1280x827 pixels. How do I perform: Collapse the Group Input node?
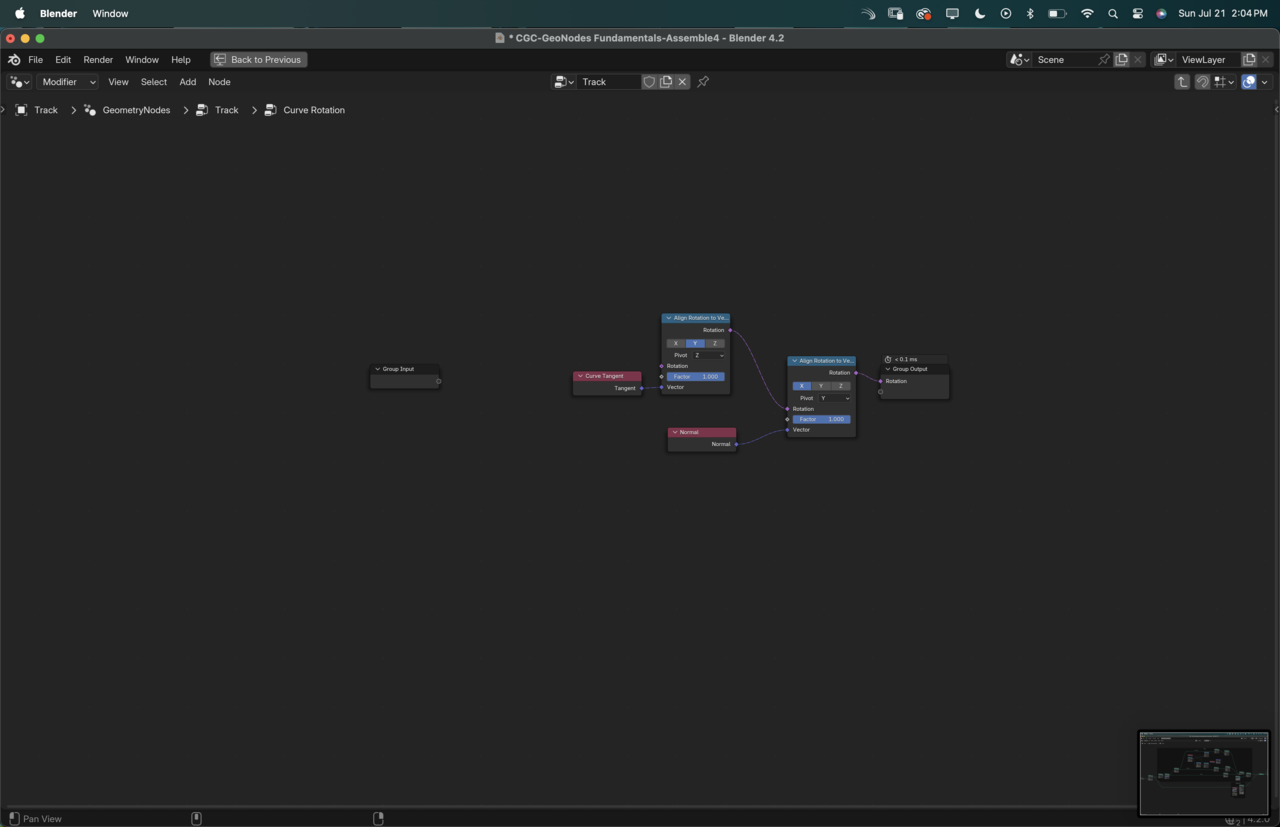tap(378, 369)
